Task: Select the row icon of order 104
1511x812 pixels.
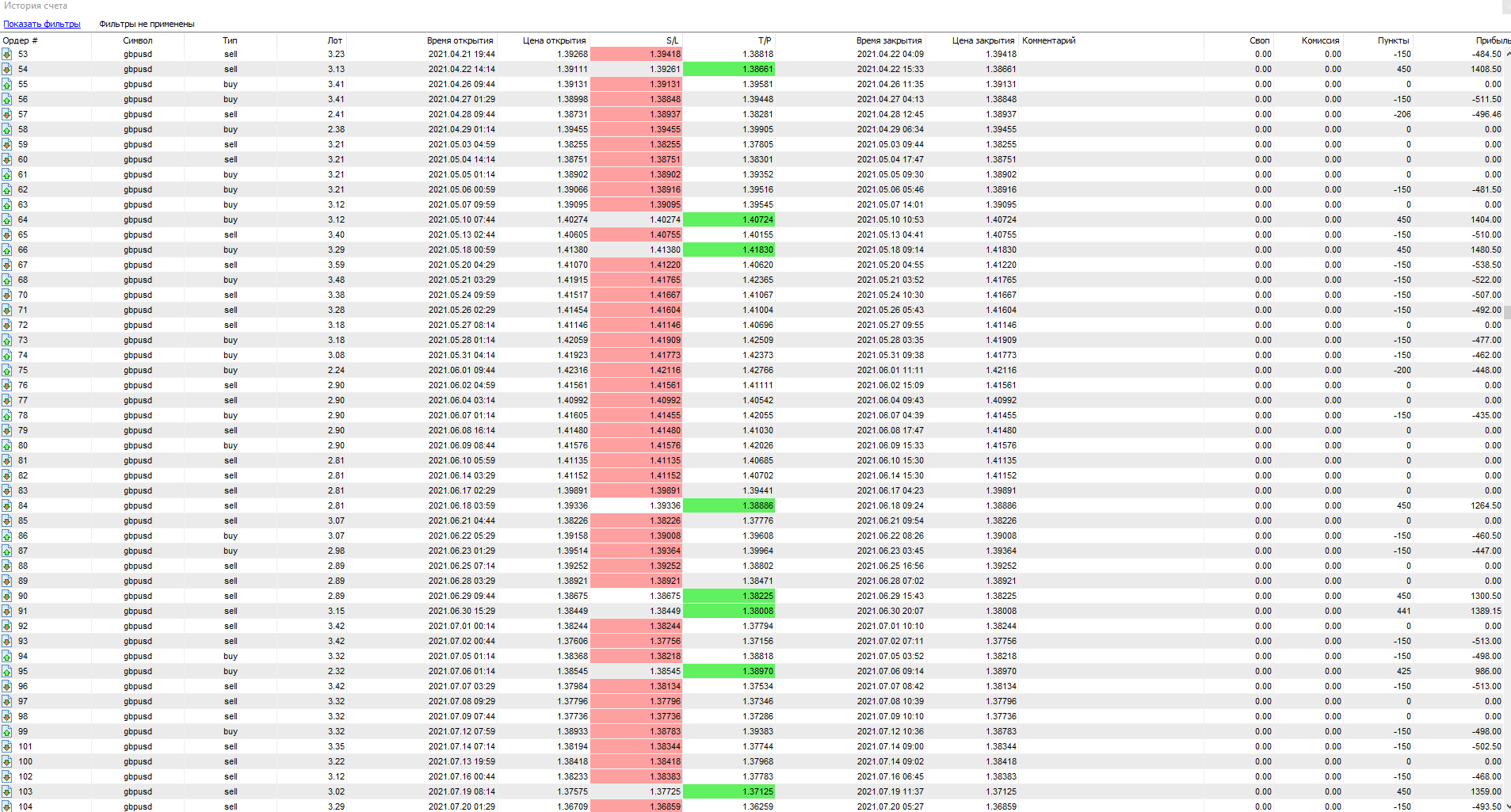Action: 6,806
